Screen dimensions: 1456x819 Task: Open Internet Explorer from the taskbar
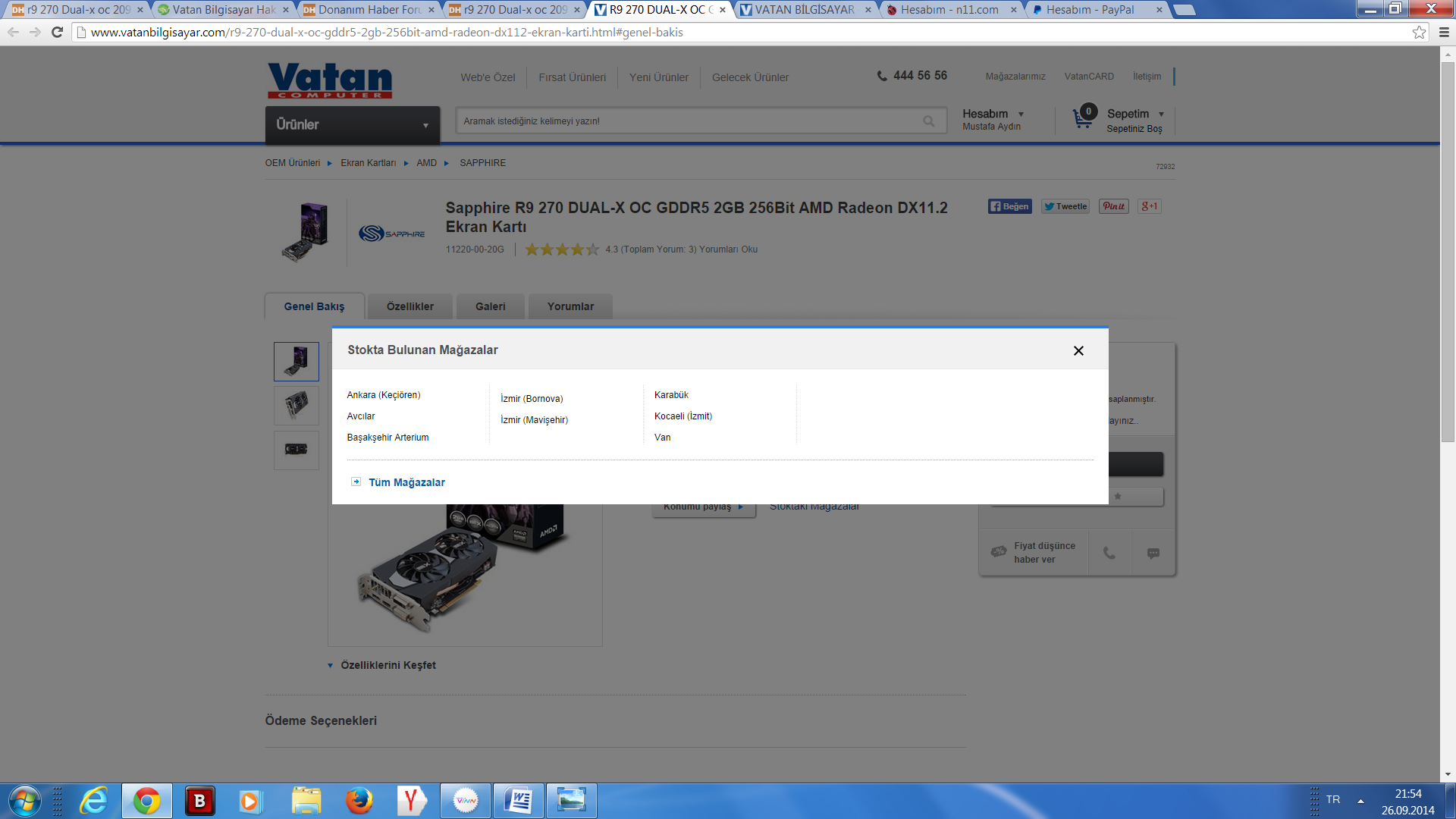tap(94, 801)
